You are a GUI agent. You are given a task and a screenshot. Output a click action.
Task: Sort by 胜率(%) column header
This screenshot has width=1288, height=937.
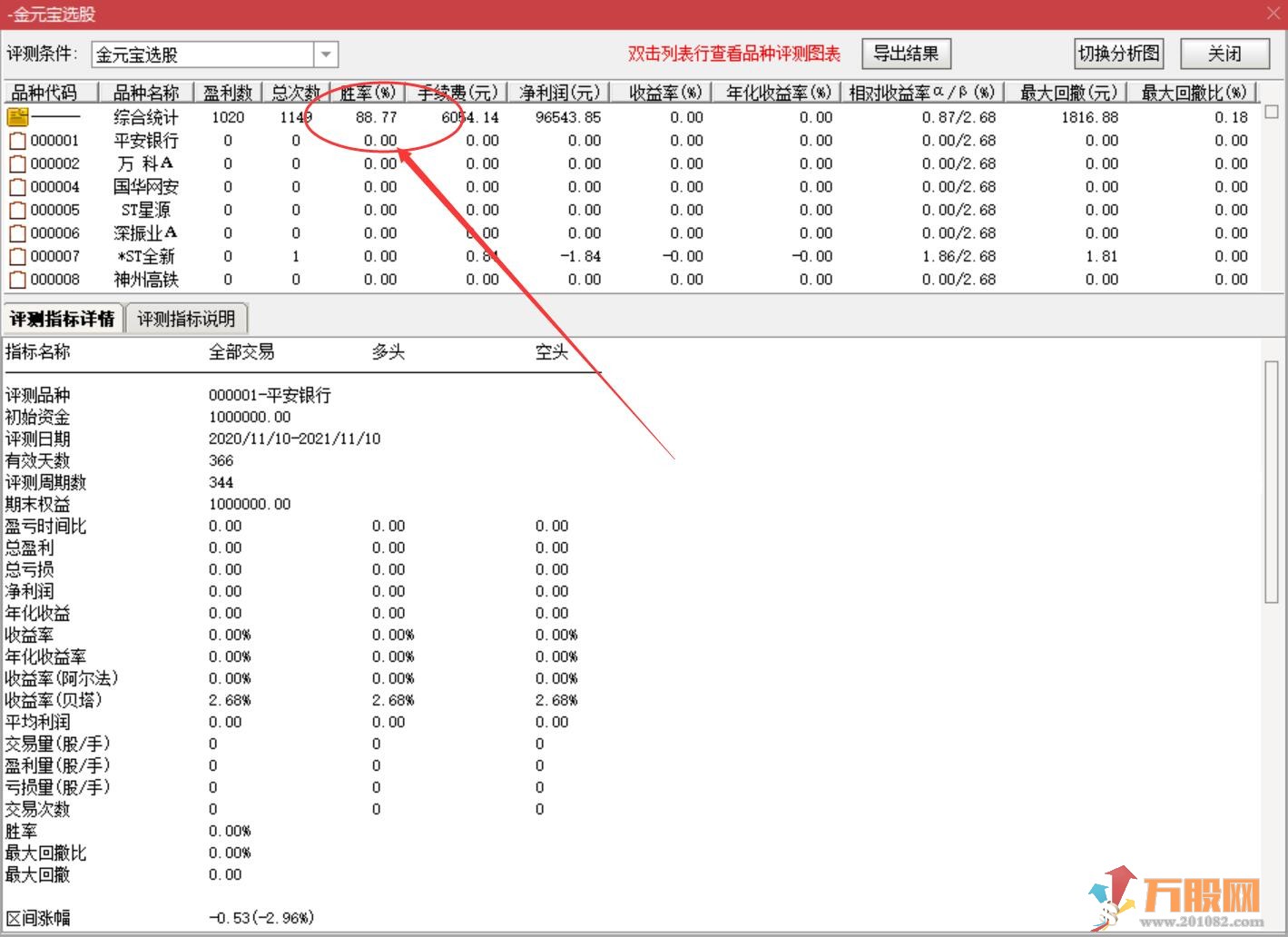[368, 93]
